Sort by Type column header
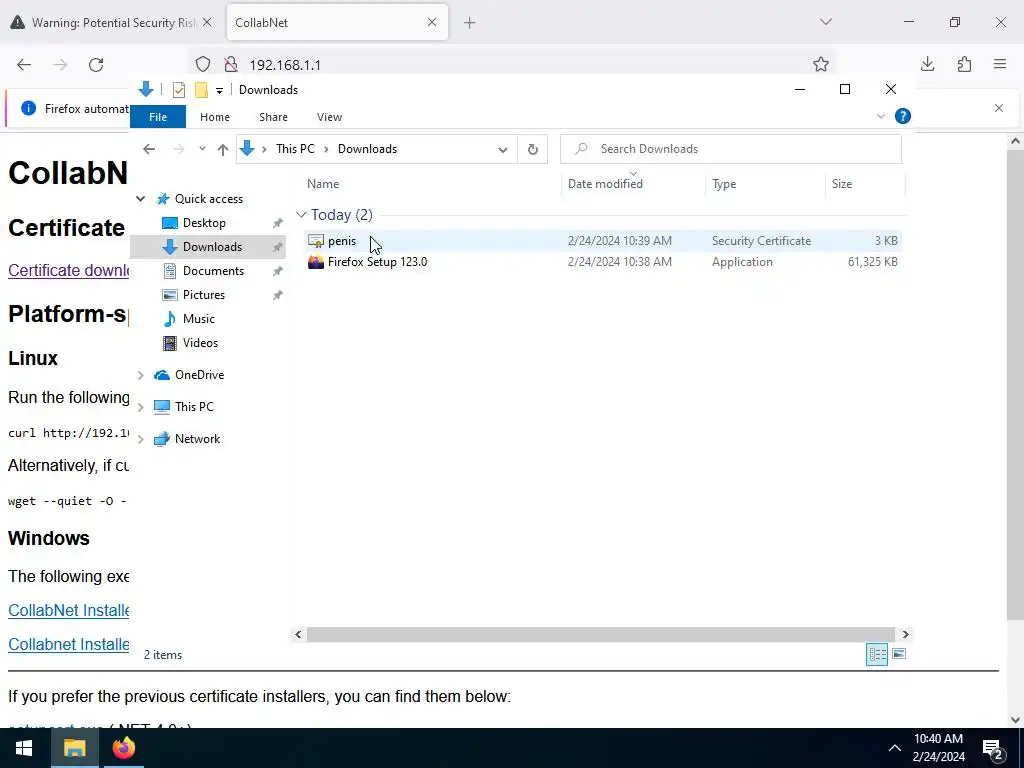Viewport: 1024px width, 768px height. pos(724,184)
